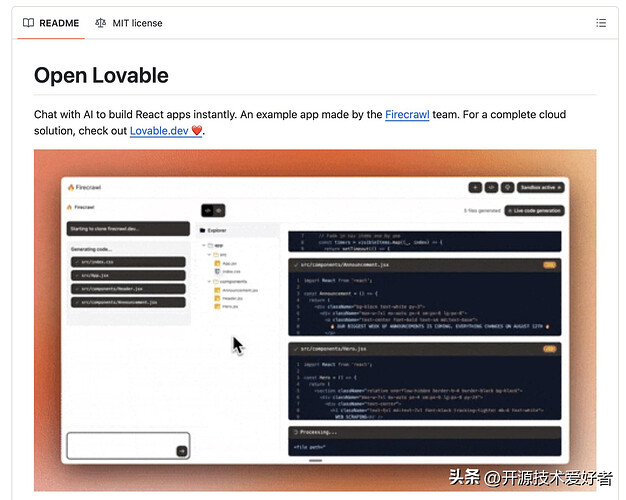Image resolution: width=626 pixels, height=500 pixels.
Task: Open the Firecrawl team link
Action: [x=407, y=115]
